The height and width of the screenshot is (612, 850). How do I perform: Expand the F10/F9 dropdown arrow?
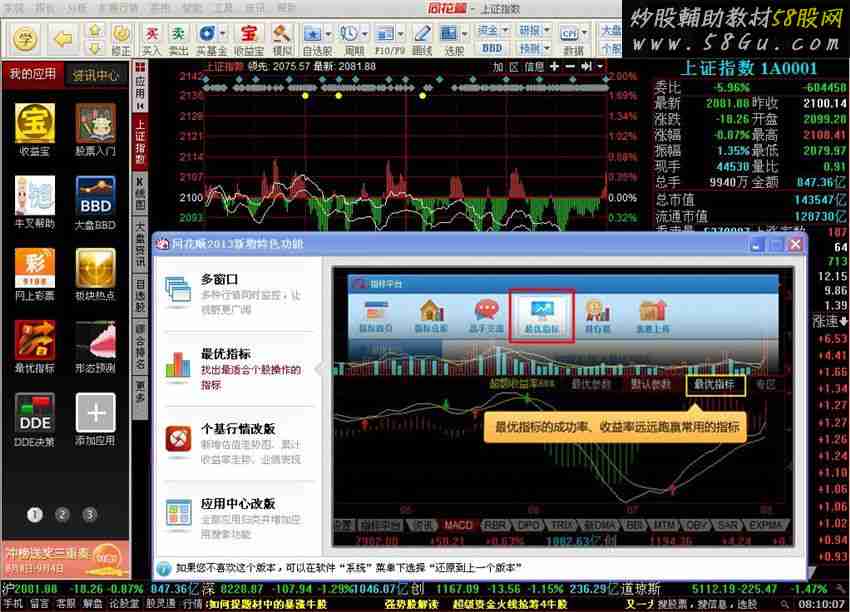(401, 34)
